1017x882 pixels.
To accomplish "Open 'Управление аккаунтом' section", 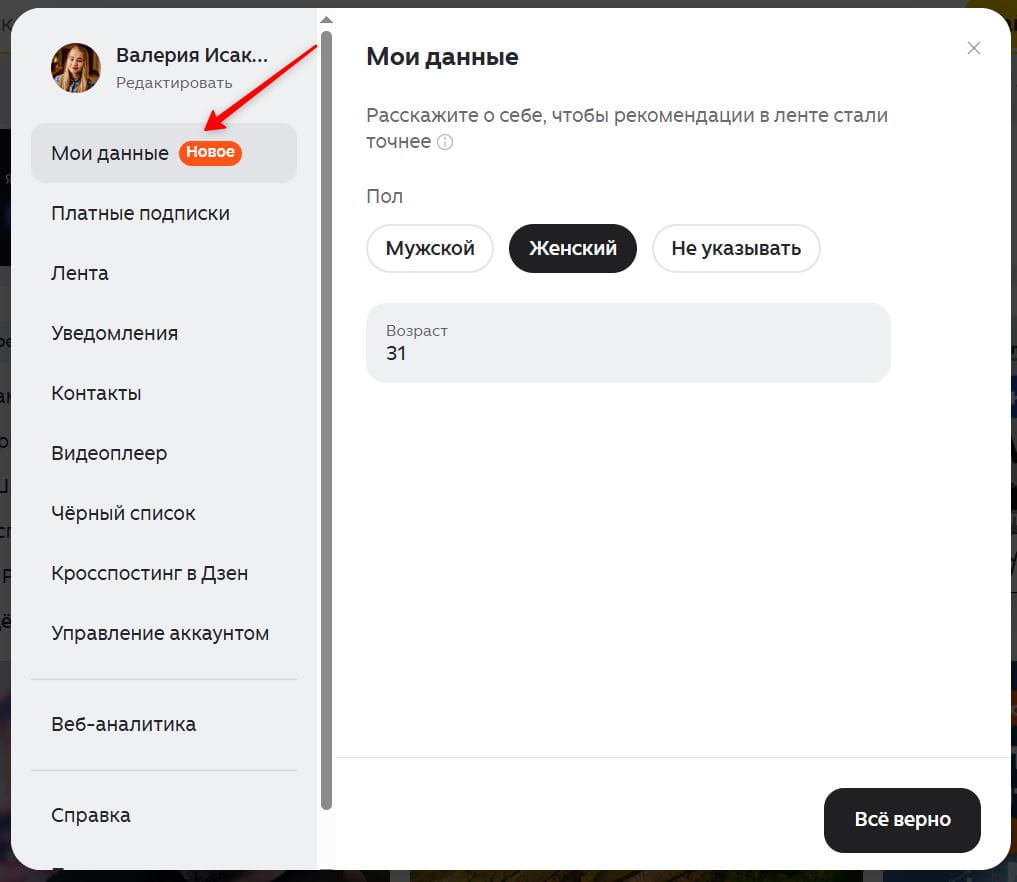I will 163,633.
